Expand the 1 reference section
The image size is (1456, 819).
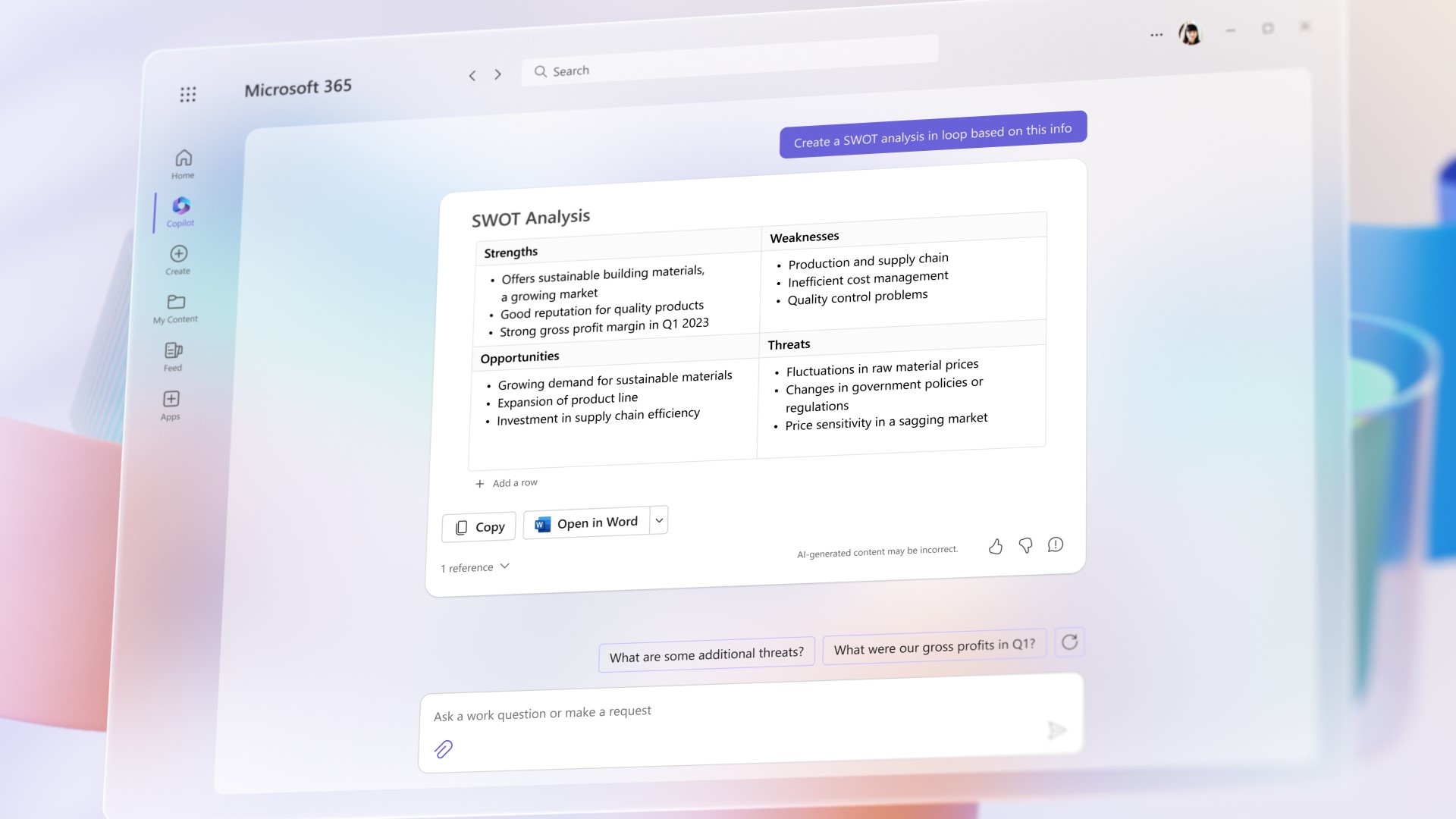475,566
